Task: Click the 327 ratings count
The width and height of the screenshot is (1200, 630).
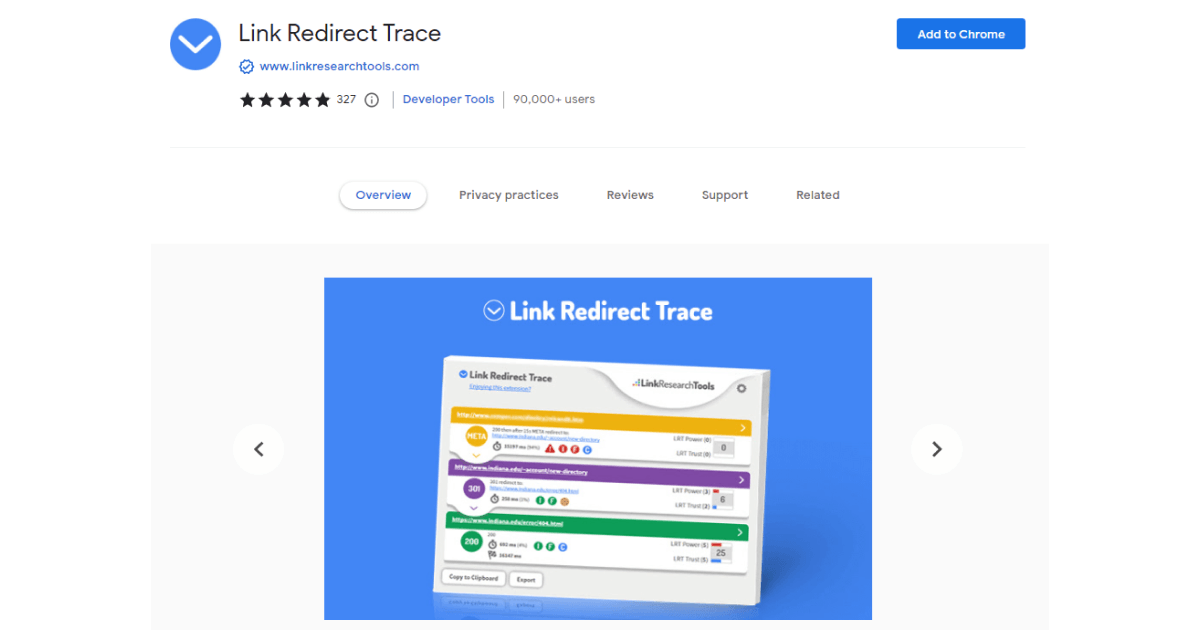Action: click(x=346, y=100)
